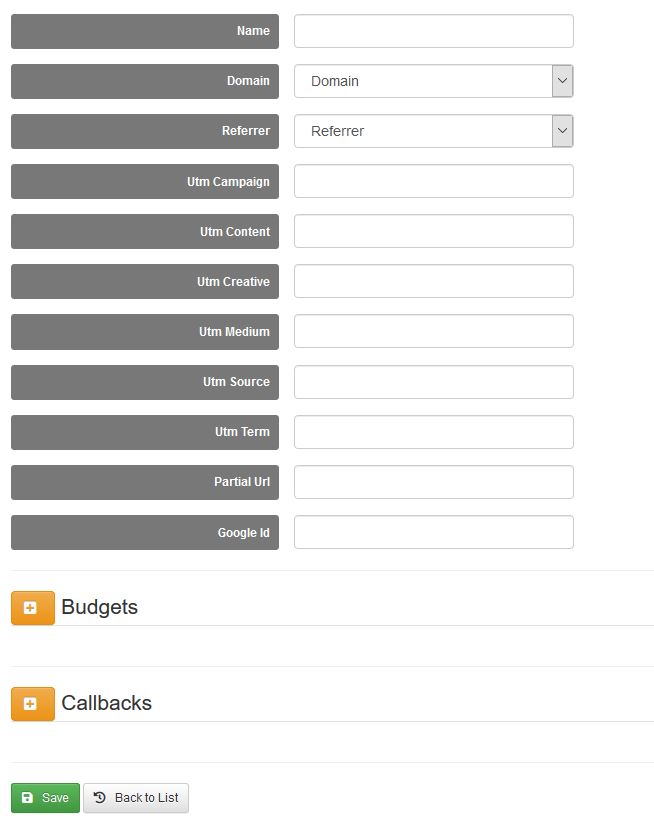Click the plus icon beside Callbacks

pyautogui.click(x=32, y=704)
